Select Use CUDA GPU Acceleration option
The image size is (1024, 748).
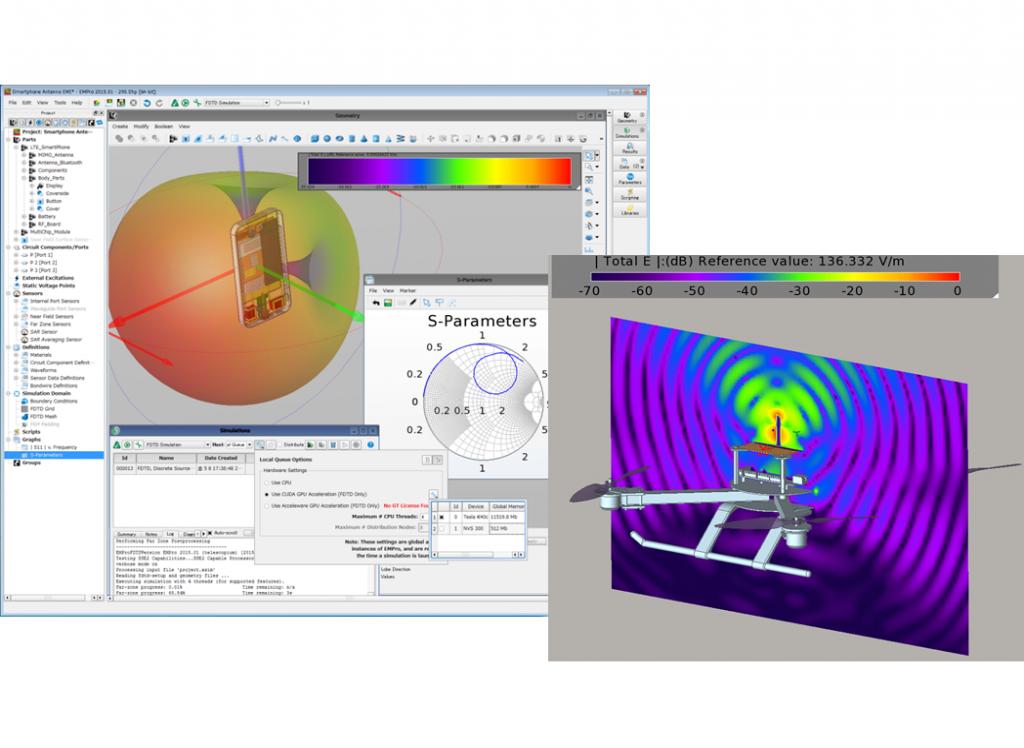(264, 494)
